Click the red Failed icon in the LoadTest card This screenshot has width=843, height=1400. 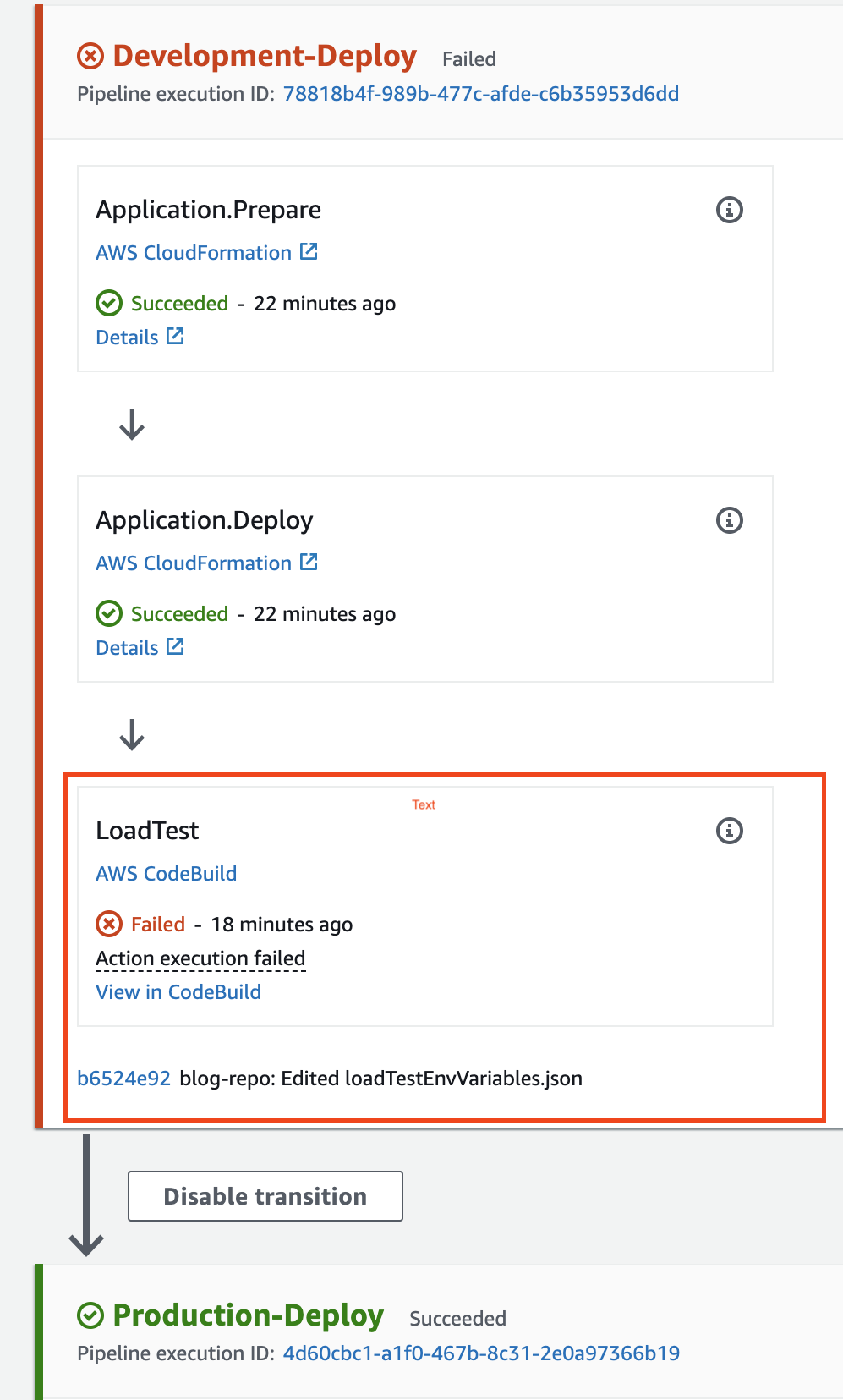coord(108,924)
